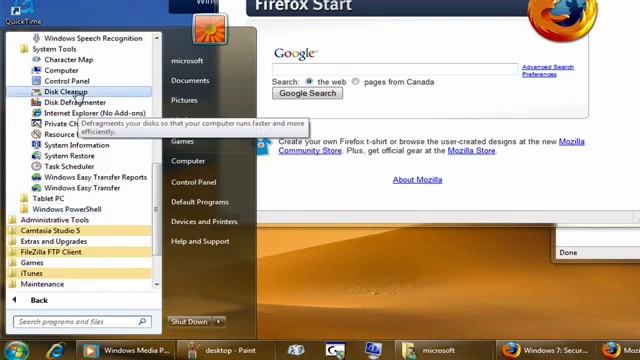Open the About Mozilla link
Viewport: 640px width, 360px height.
point(417,180)
